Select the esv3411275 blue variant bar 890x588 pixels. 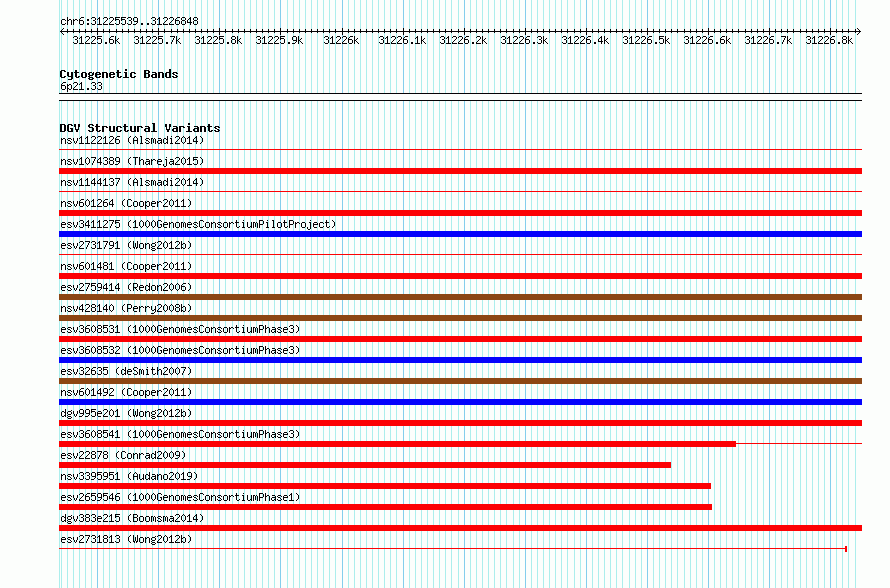coord(460,234)
